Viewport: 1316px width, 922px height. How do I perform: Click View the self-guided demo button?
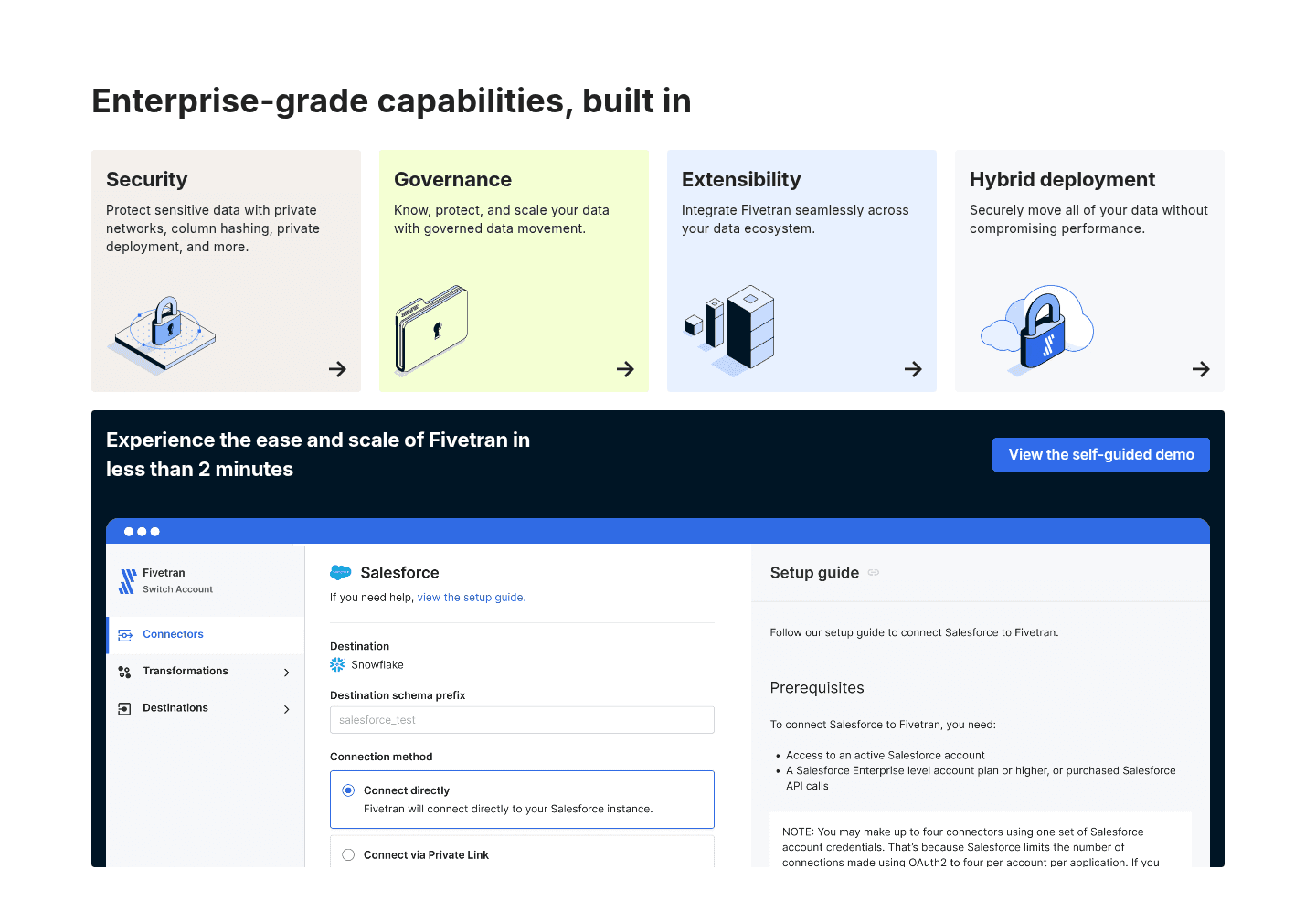[1101, 455]
